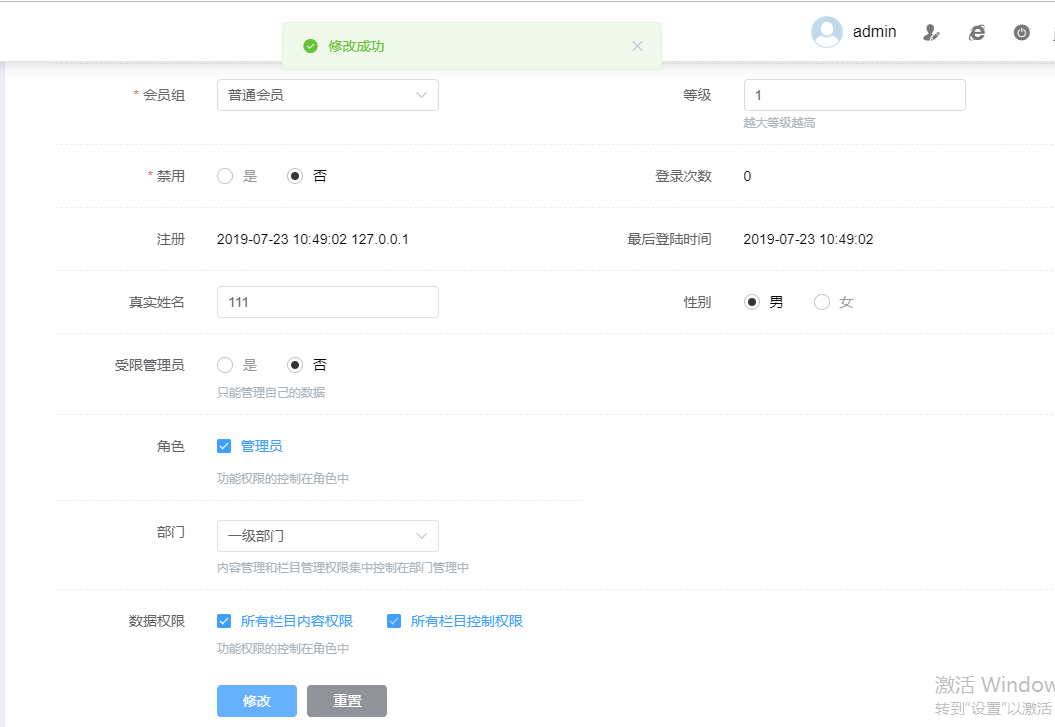Viewport: 1055px width, 727px height.
Task: Select 否 for 禁用
Action: click(295, 176)
